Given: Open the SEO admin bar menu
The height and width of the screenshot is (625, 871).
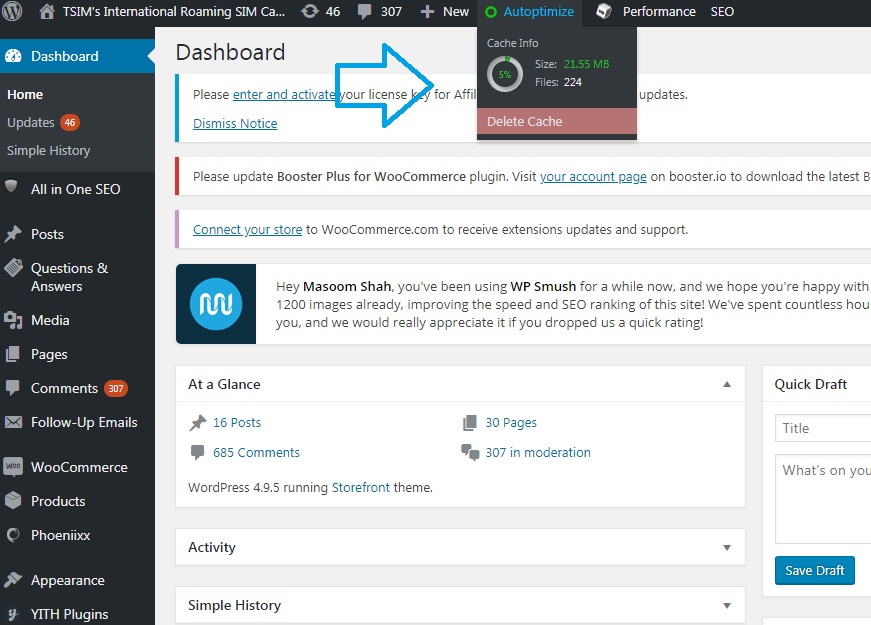Looking at the screenshot, I should (722, 12).
